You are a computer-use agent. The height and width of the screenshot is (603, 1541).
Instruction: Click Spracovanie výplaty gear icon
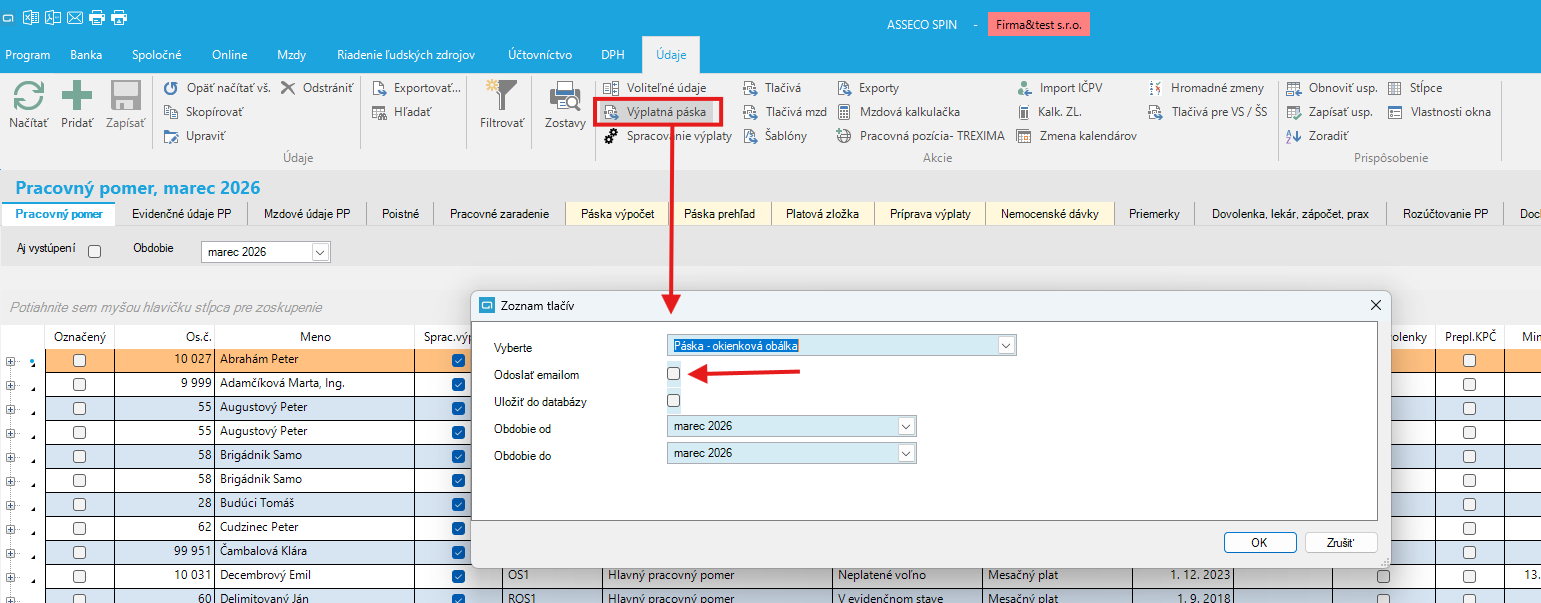[x=611, y=136]
